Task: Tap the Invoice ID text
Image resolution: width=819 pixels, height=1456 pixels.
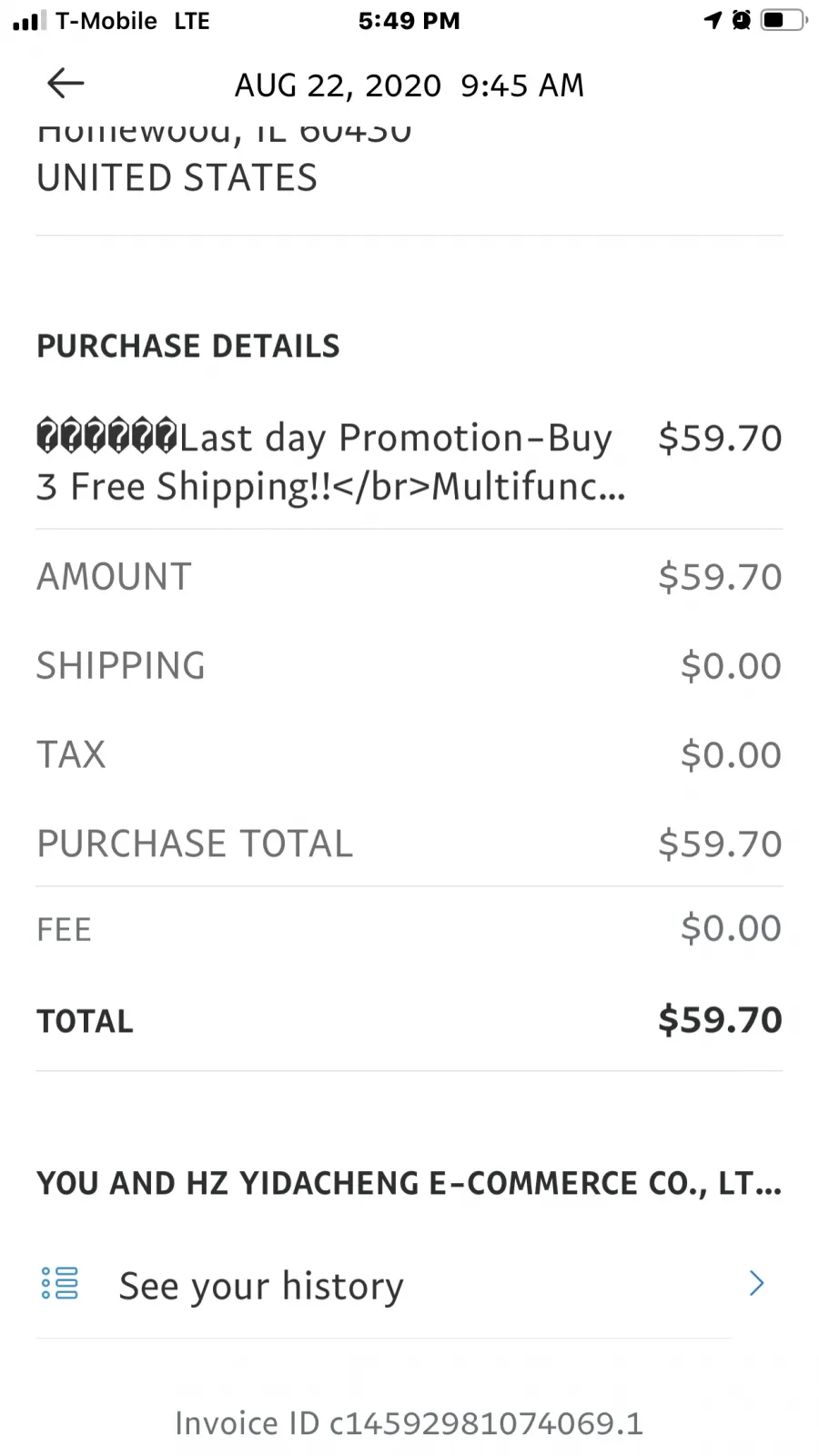Action: (409, 1423)
